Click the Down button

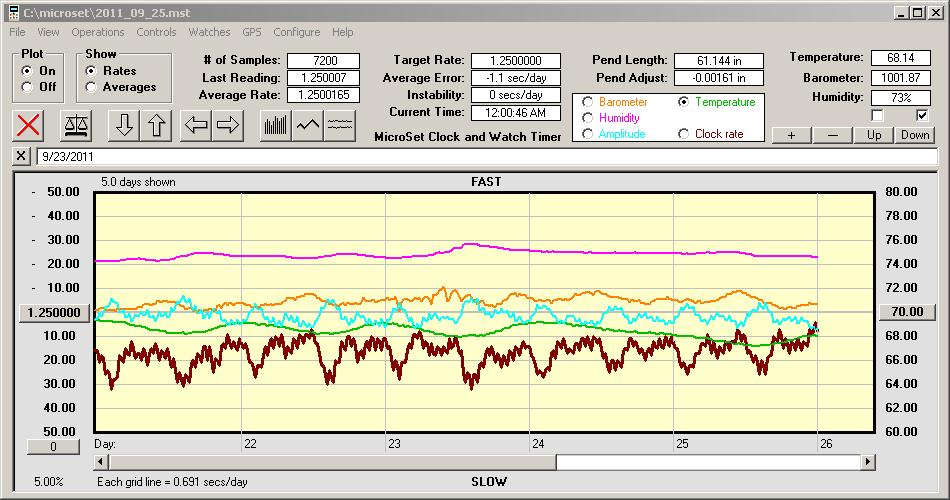coord(915,135)
